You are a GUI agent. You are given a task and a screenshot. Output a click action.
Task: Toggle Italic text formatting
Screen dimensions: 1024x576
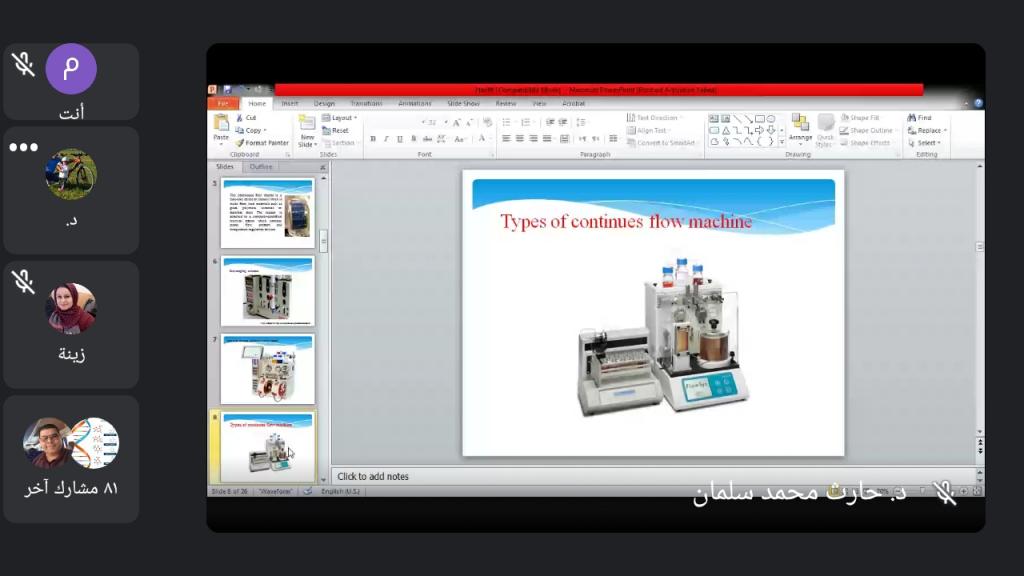pos(386,139)
